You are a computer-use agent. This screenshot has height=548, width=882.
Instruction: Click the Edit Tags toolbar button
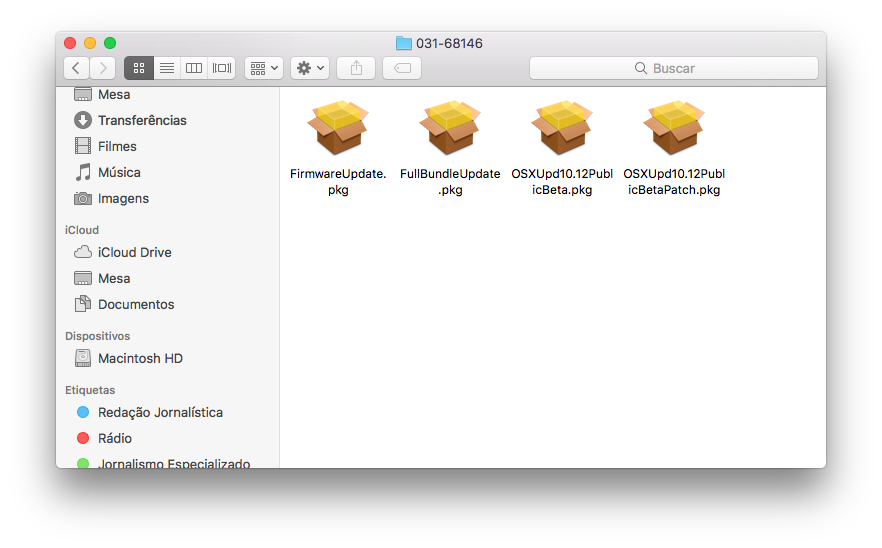pos(402,68)
